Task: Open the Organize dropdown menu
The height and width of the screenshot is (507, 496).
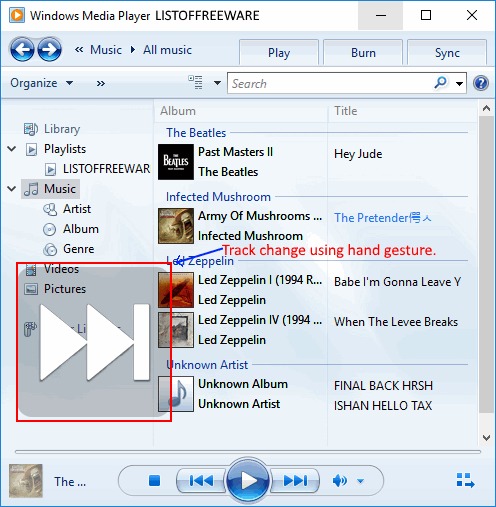Action: (41, 83)
